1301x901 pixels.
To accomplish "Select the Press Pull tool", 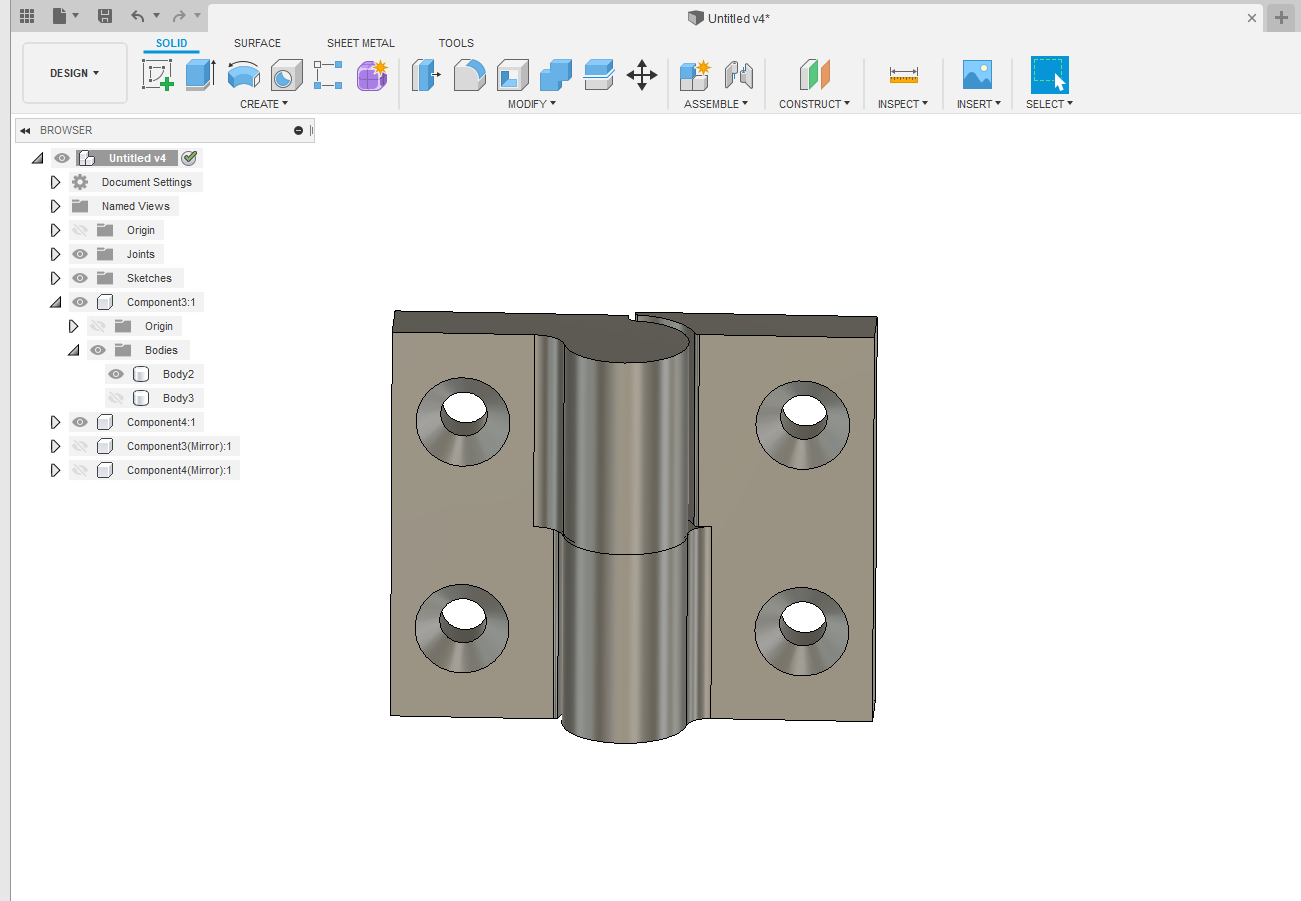I will 427,75.
